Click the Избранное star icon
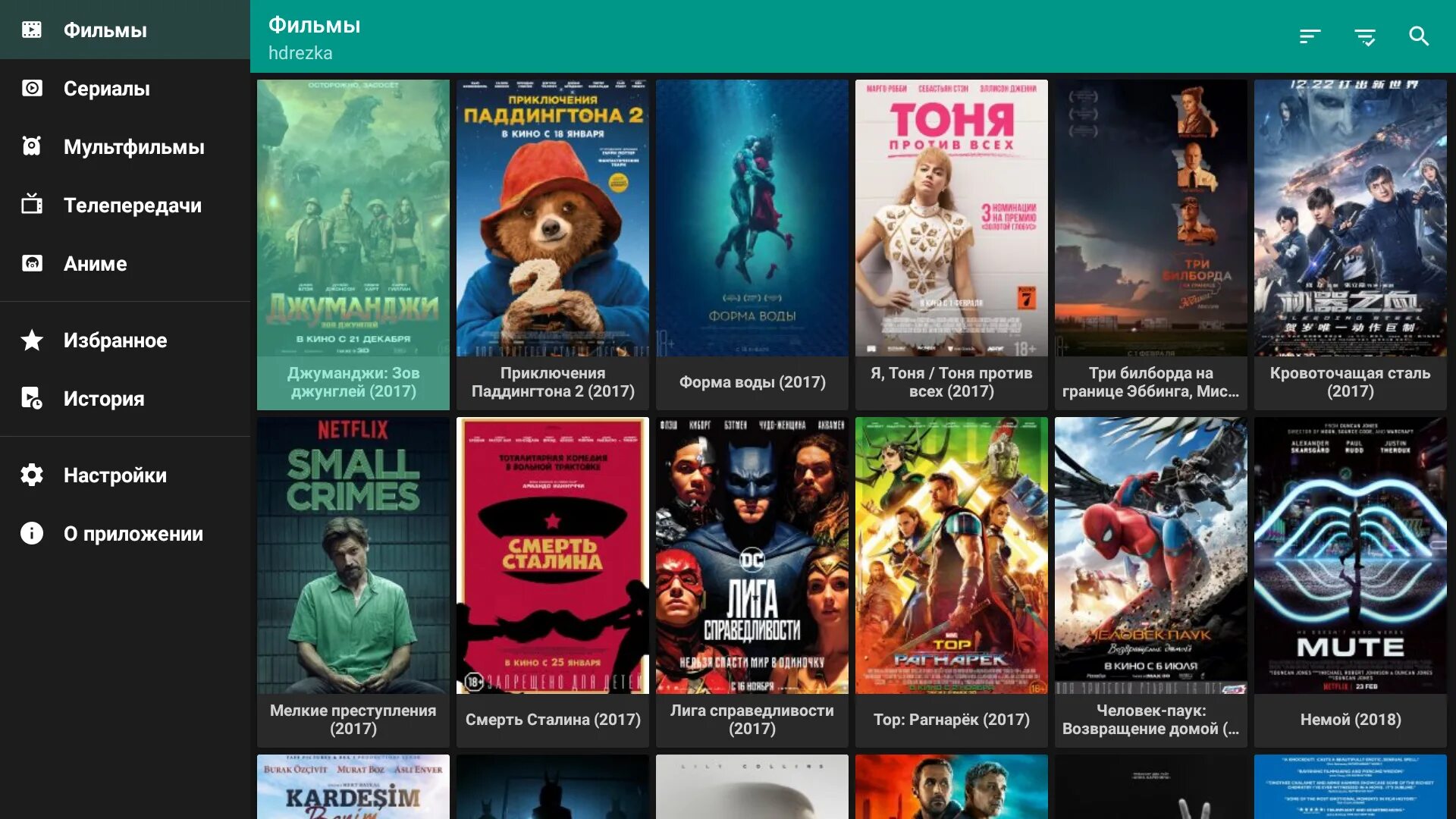 pos(32,340)
